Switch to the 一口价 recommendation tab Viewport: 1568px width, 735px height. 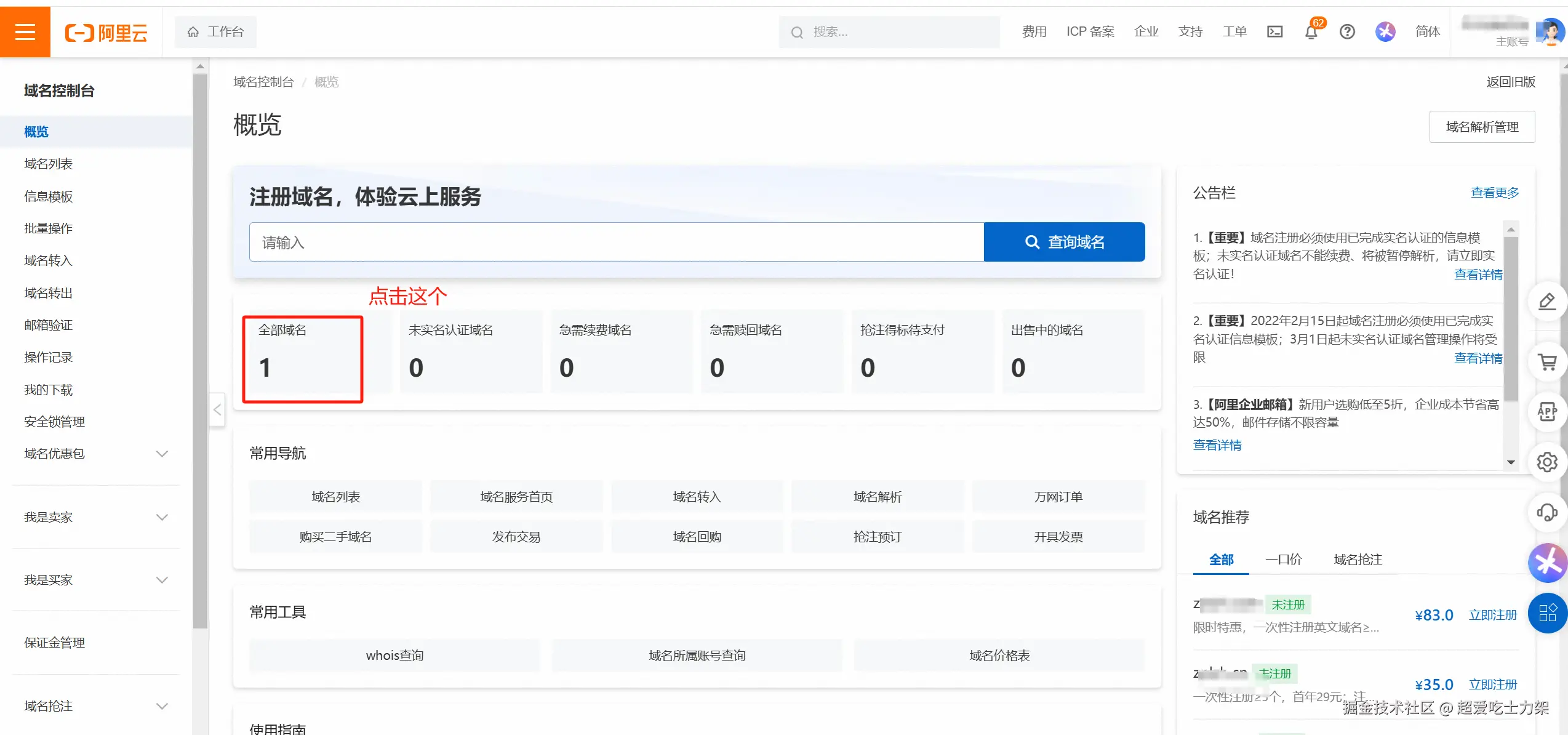coord(1283,560)
